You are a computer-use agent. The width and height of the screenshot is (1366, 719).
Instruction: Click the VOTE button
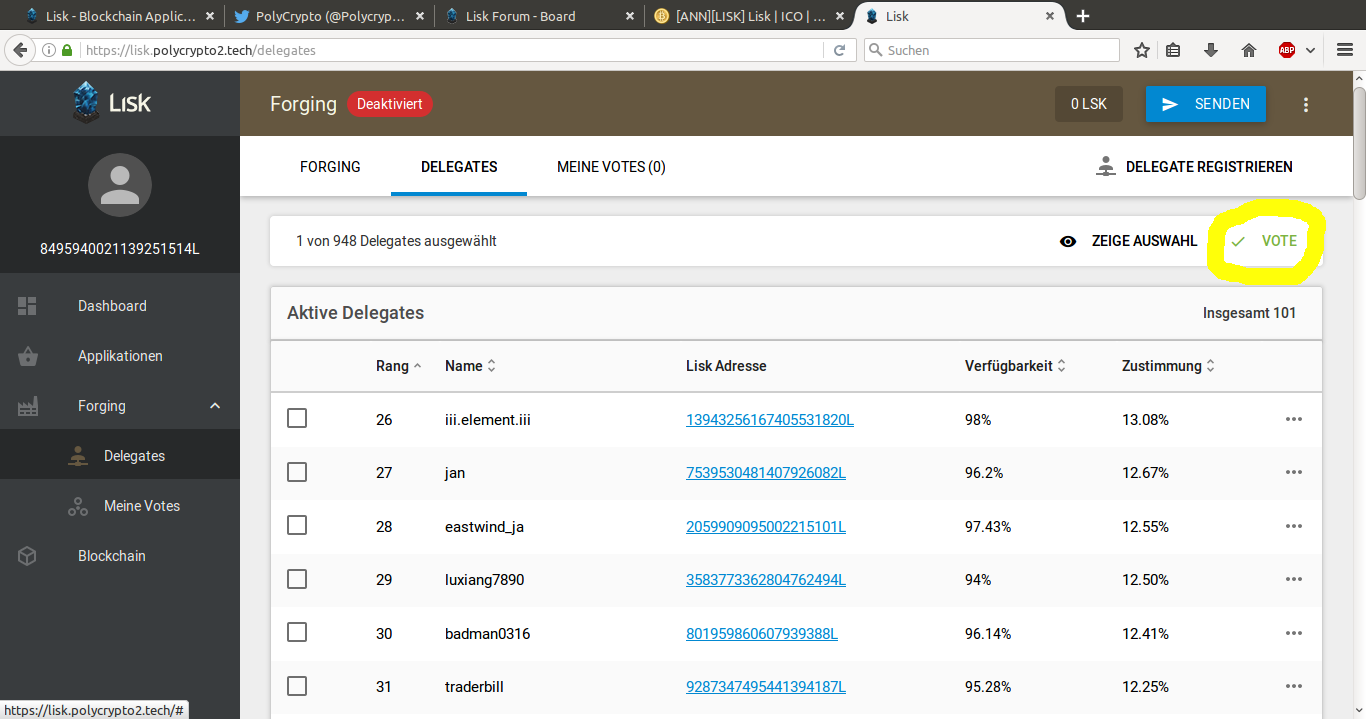click(x=1264, y=241)
